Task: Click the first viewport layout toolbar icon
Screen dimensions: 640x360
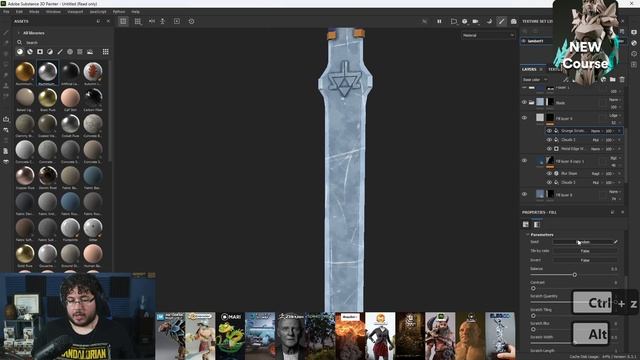Action: [x=123, y=21]
